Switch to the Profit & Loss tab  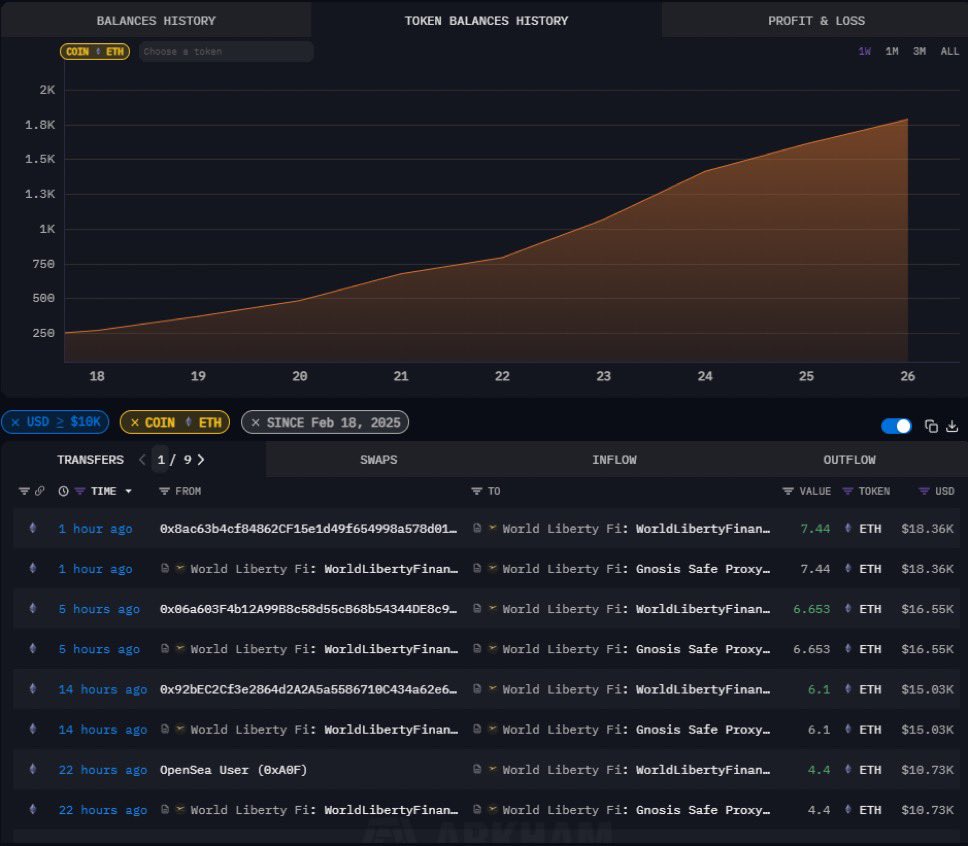816,20
